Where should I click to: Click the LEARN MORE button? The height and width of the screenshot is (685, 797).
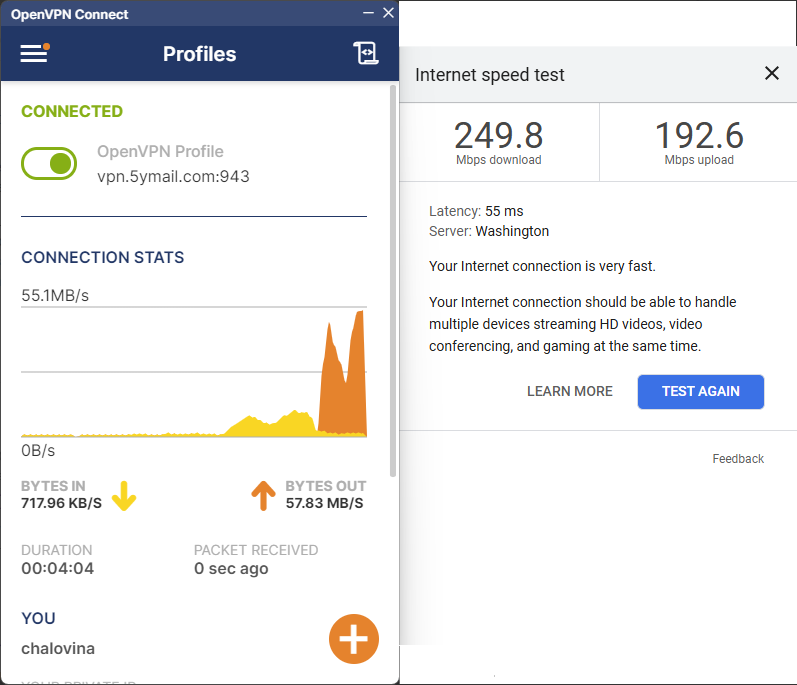click(x=570, y=391)
